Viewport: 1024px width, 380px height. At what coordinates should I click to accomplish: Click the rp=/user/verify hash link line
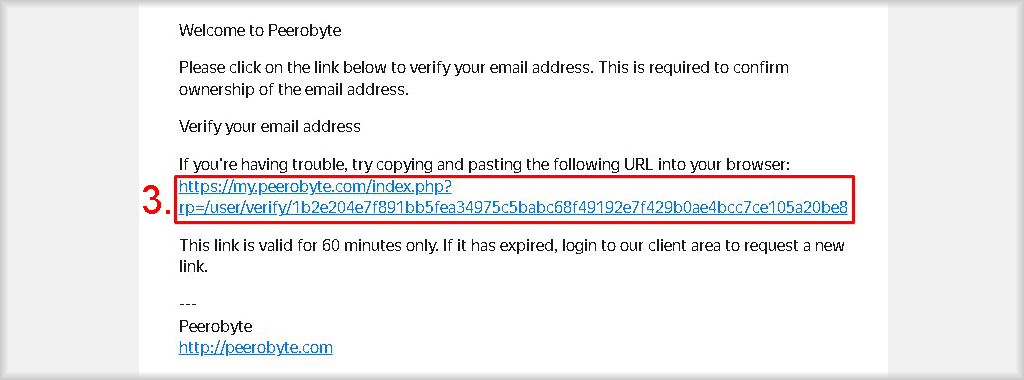point(513,208)
